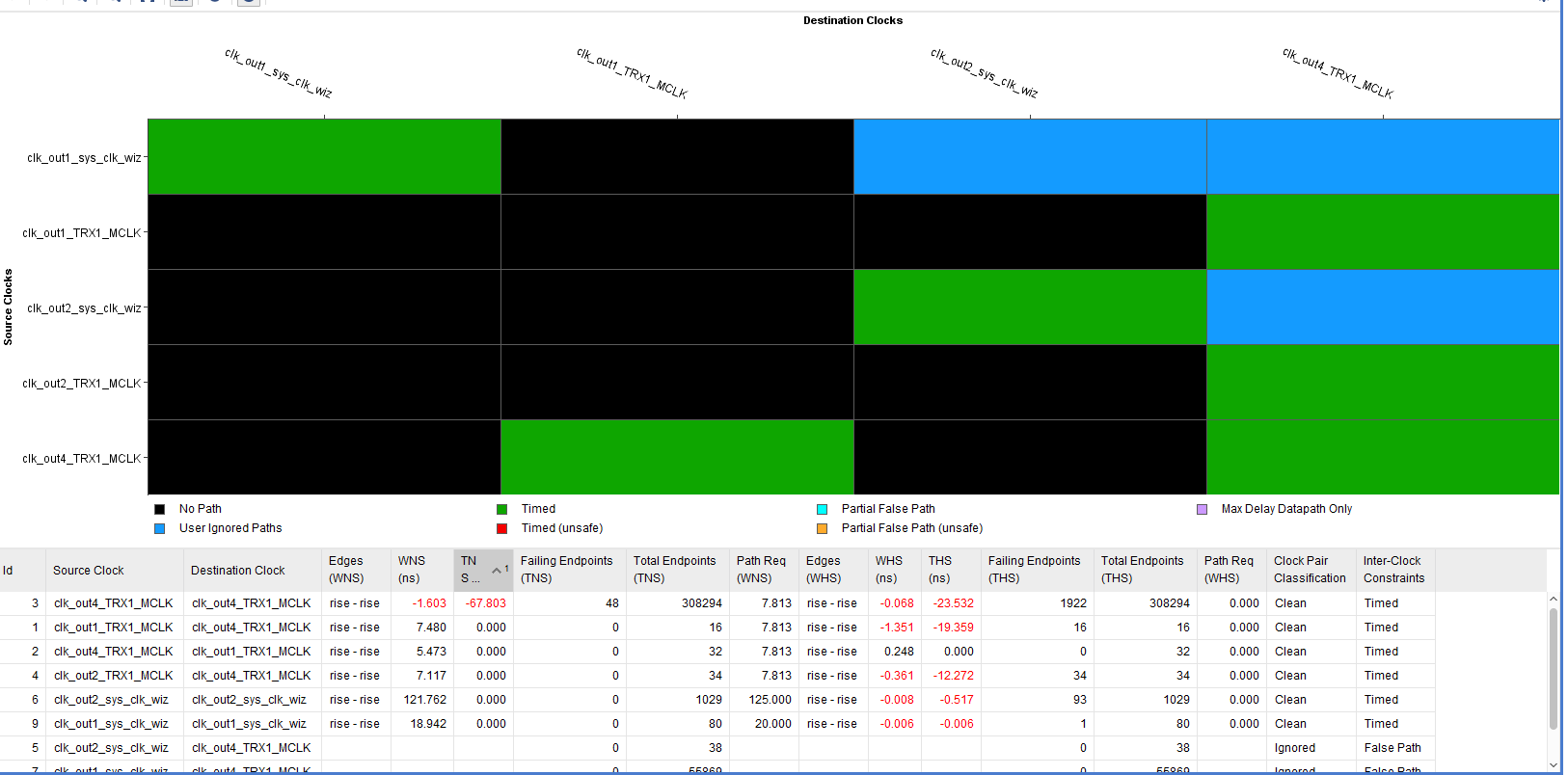Select row Id 5 False Path cell
Viewport: 1568px width, 775px height.
(1392, 748)
